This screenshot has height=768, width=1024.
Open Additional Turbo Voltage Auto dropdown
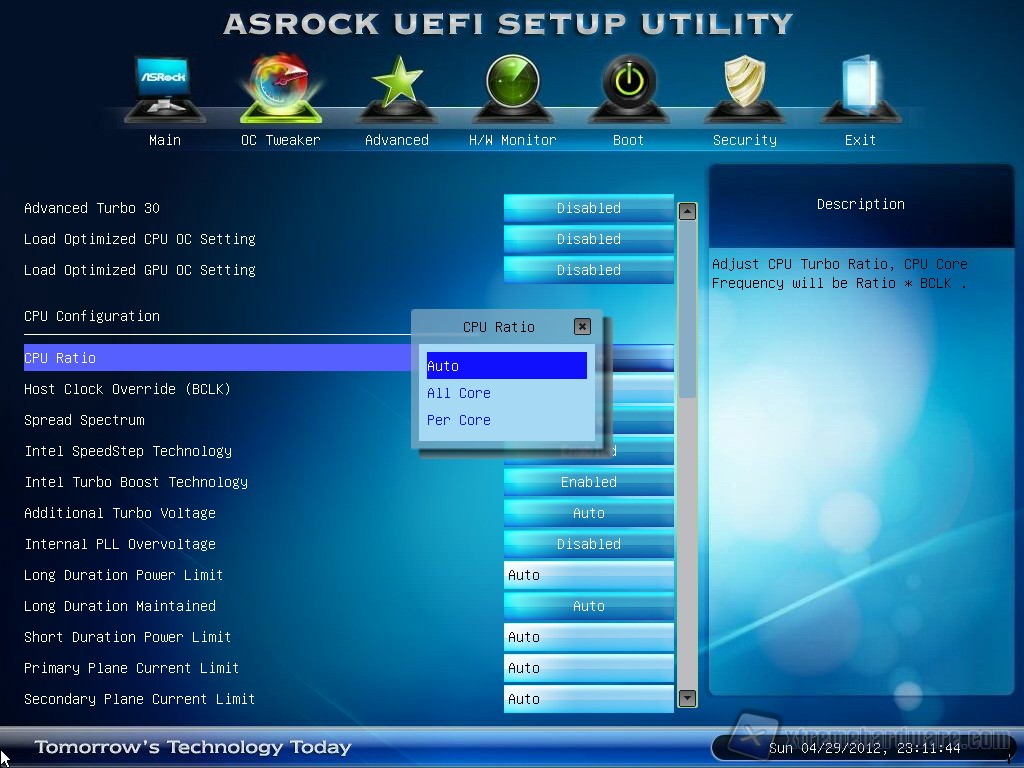point(588,513)
